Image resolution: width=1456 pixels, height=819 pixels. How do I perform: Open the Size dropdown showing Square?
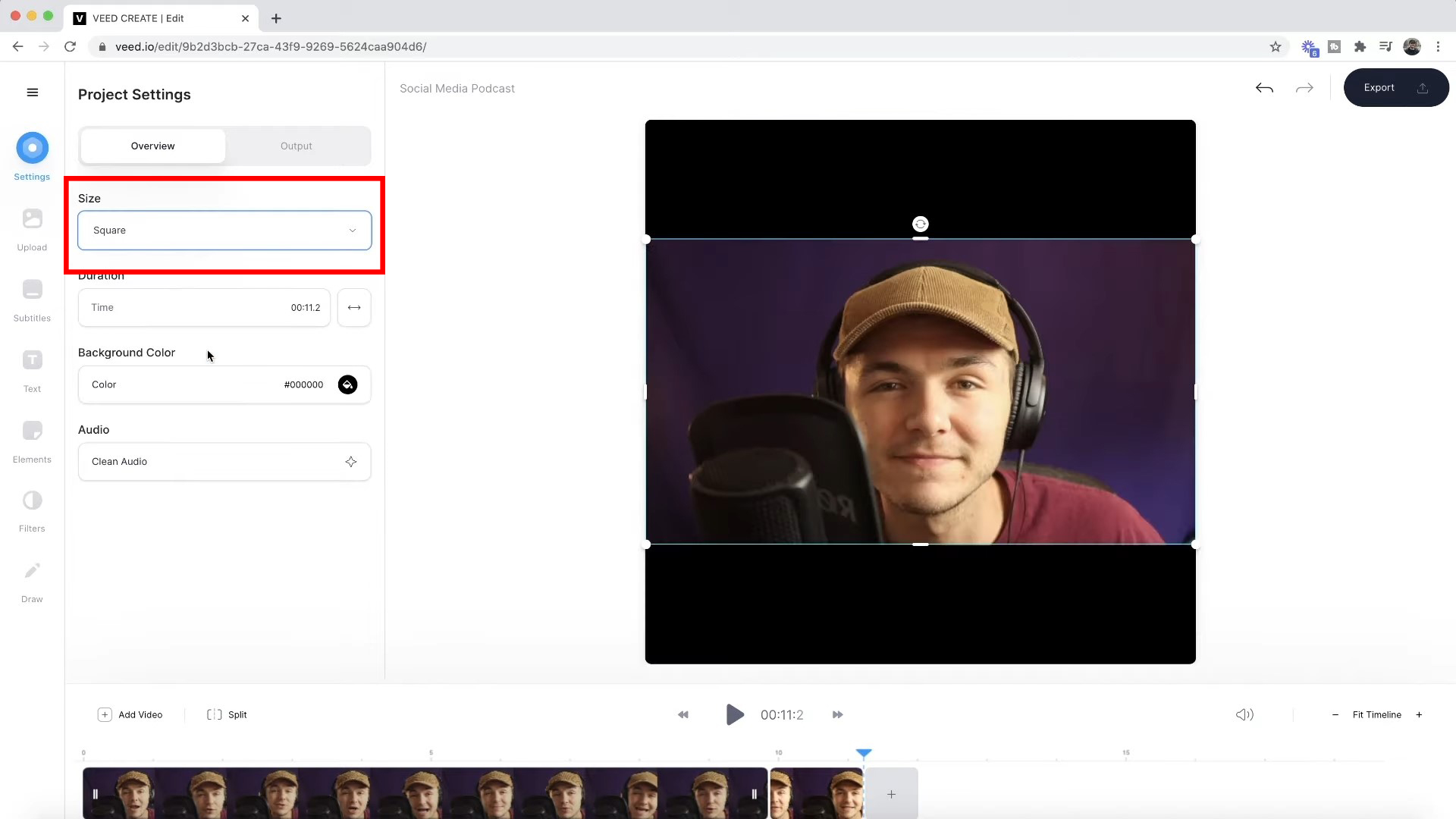coord(224,231)
